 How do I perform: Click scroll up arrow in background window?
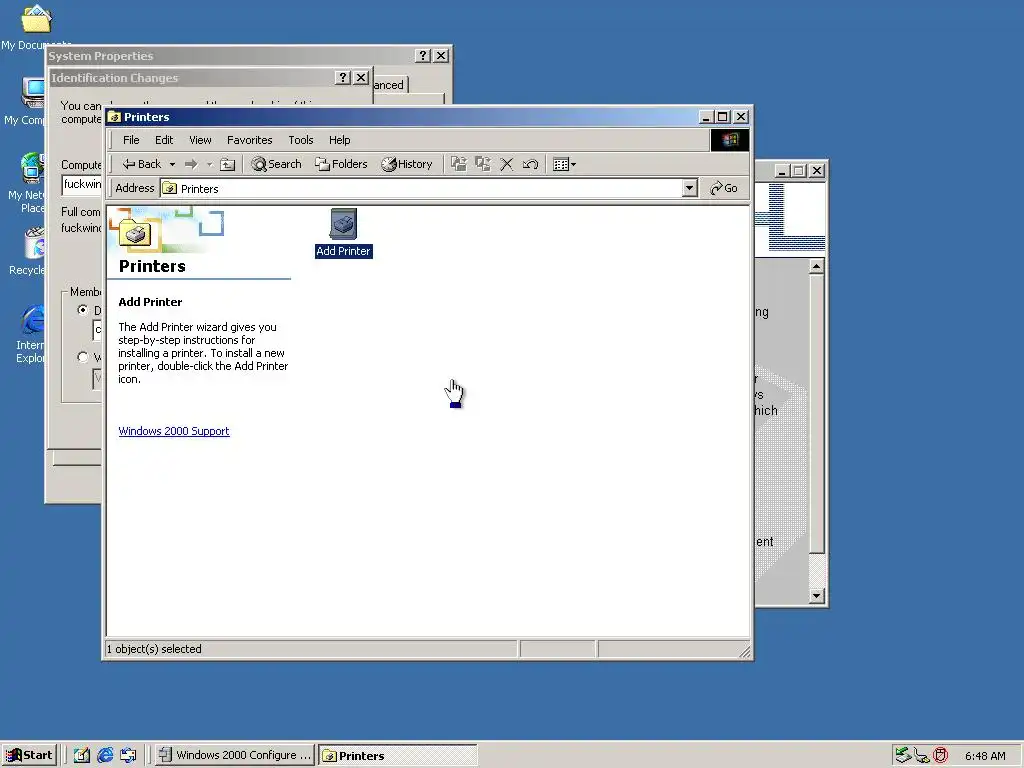817,266
